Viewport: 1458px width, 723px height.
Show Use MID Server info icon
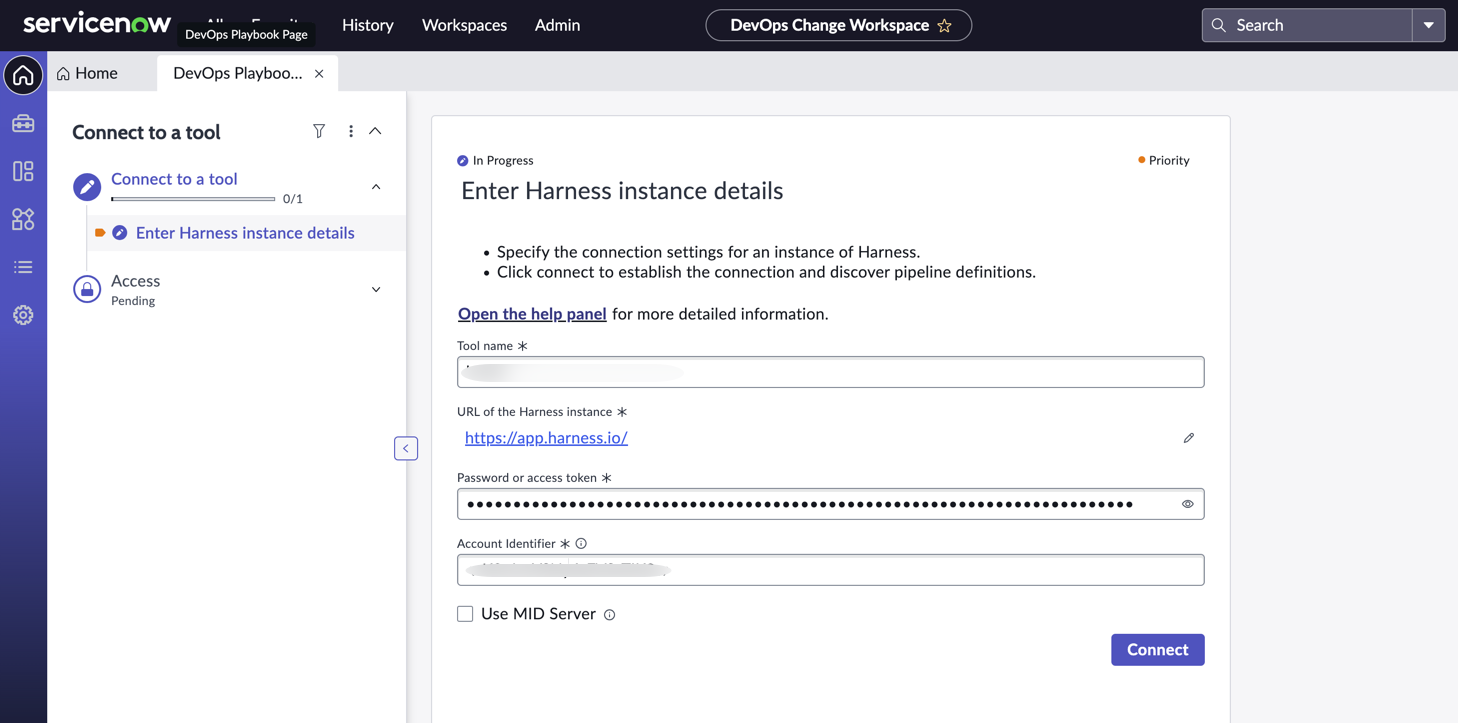click(x=609, y=615)
